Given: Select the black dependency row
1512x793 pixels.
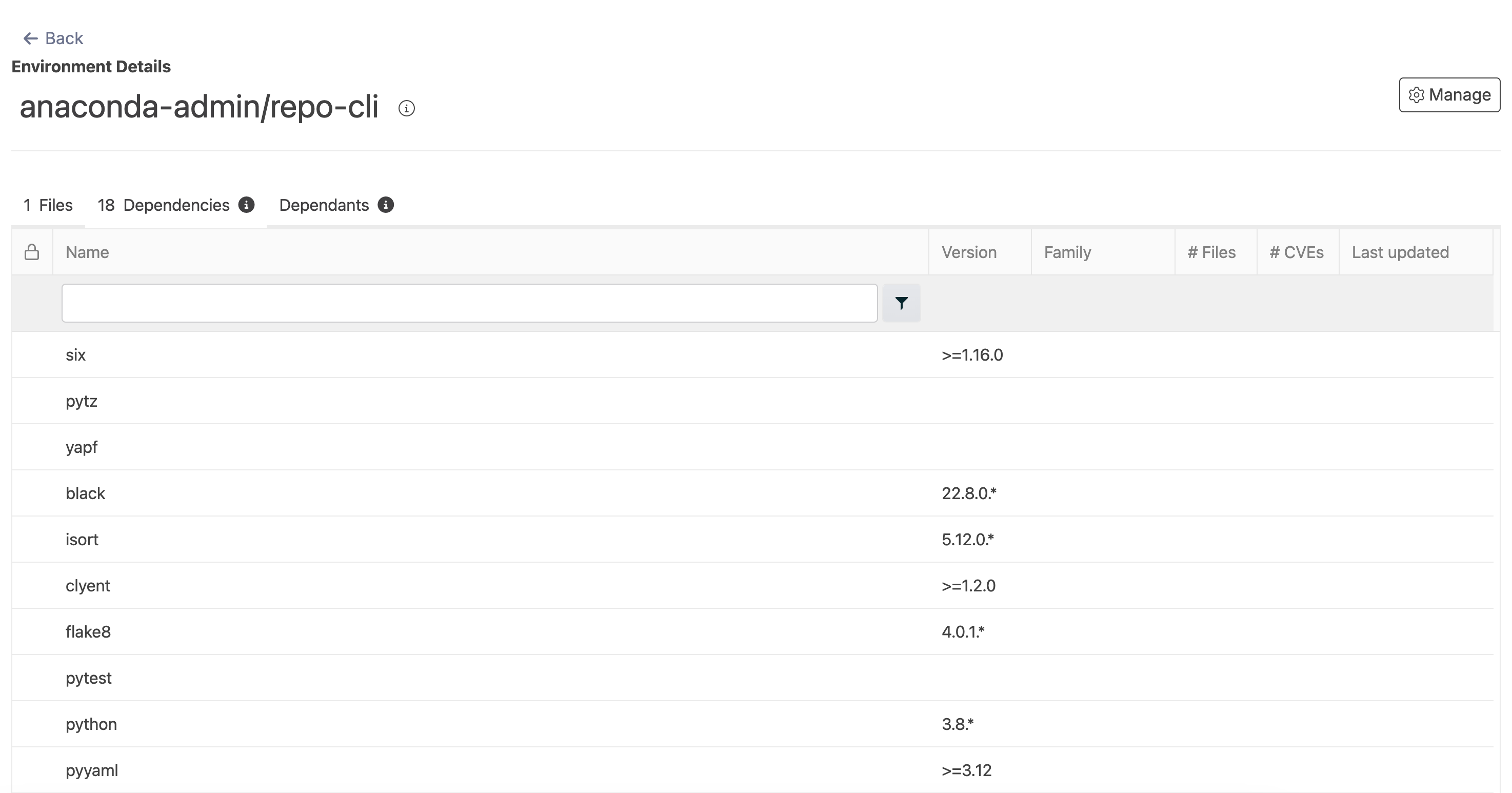Looking at the screenshot, I should (86, 493).
